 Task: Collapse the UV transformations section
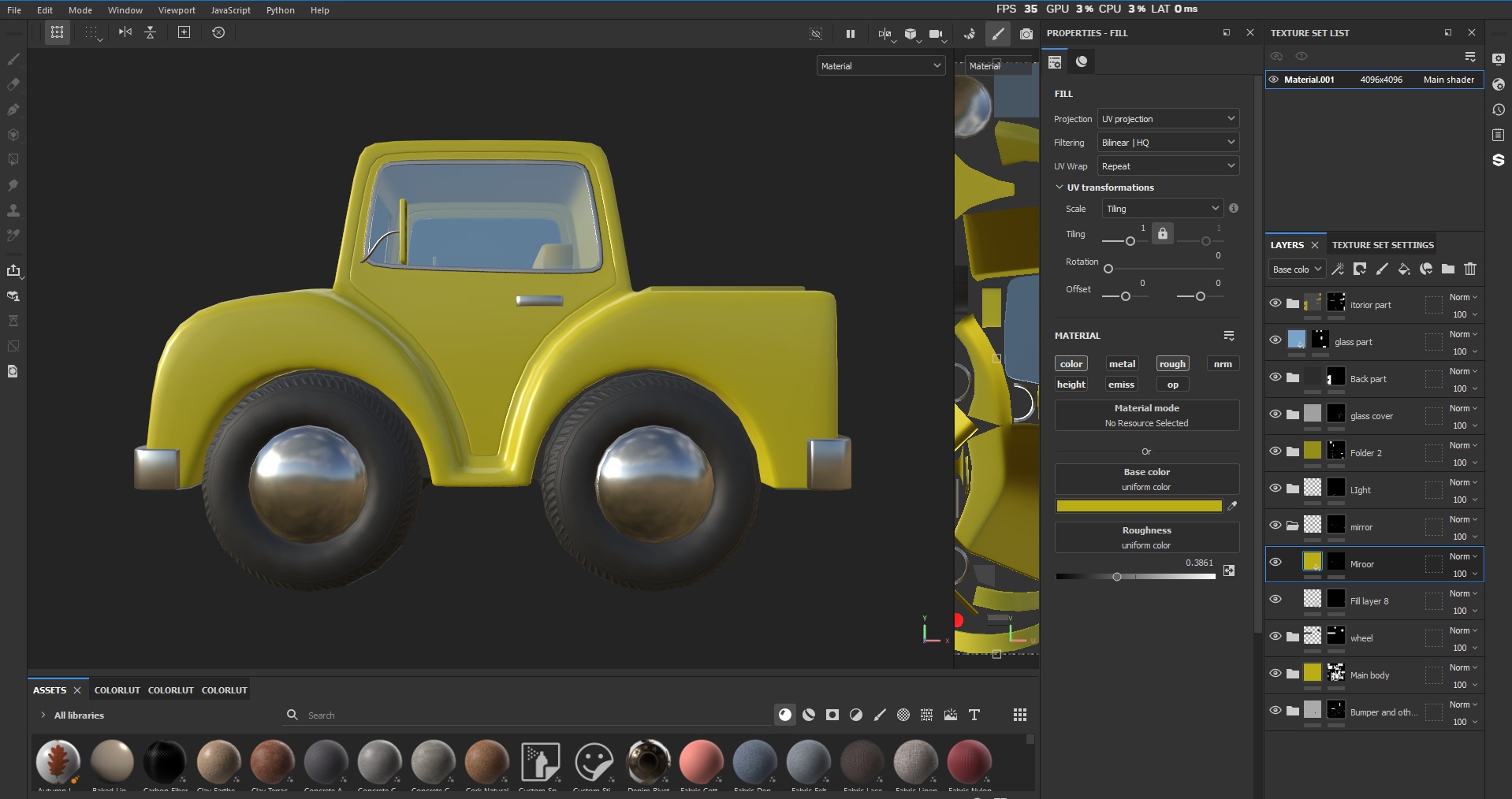pos(1060,188)
